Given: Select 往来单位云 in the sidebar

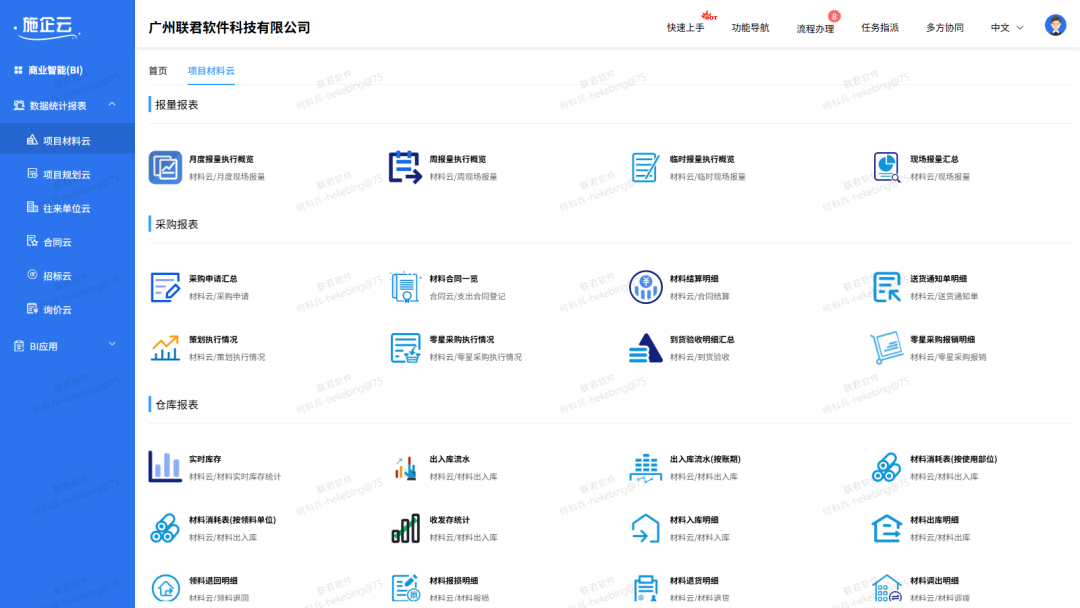Looking at the screenshot, I should tap(67, 208).
